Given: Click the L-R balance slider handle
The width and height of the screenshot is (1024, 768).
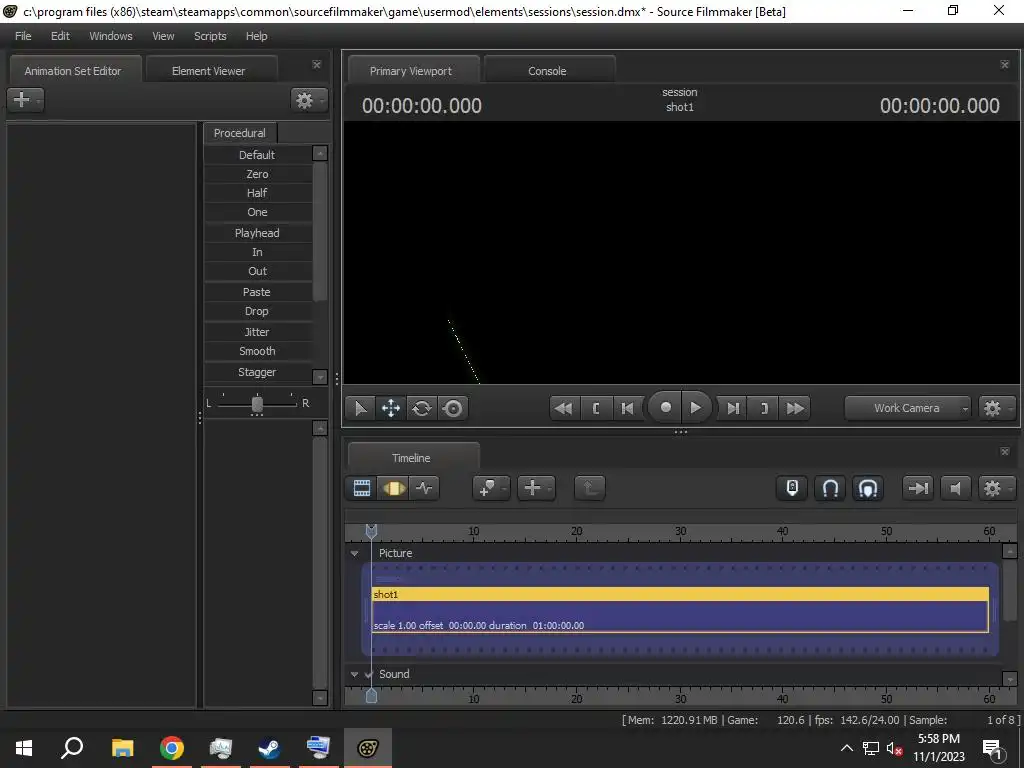Looking at the screenshot, I should [x=257, y=404].
